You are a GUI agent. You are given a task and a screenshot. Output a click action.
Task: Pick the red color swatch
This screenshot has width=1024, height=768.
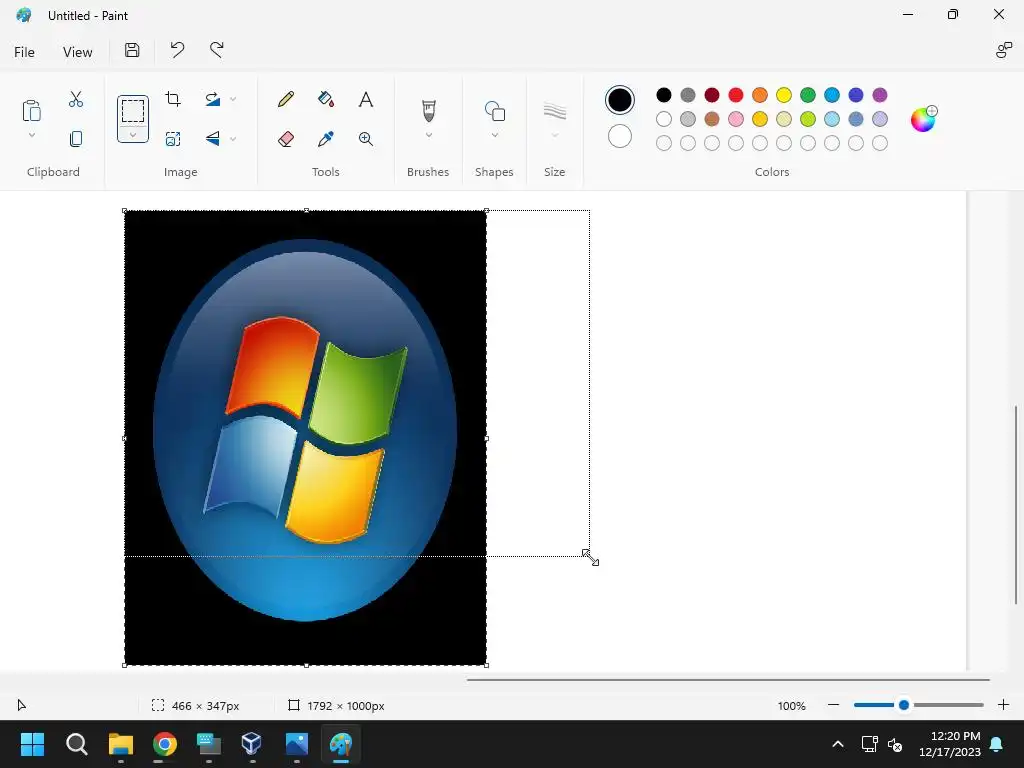736,95
